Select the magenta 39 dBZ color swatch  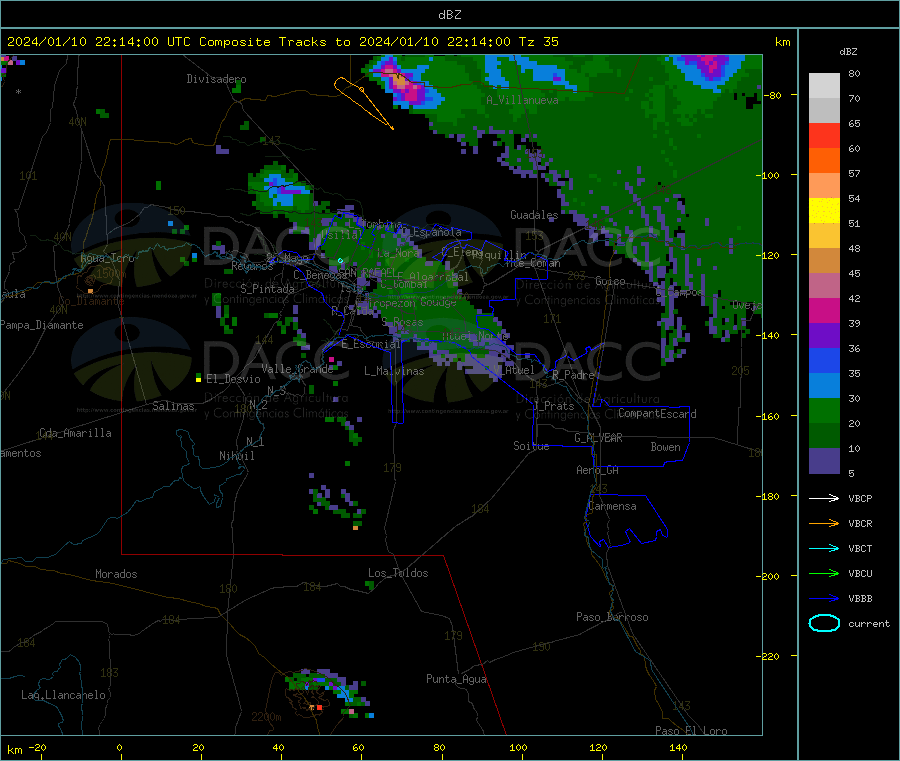(x=824, y=310)
